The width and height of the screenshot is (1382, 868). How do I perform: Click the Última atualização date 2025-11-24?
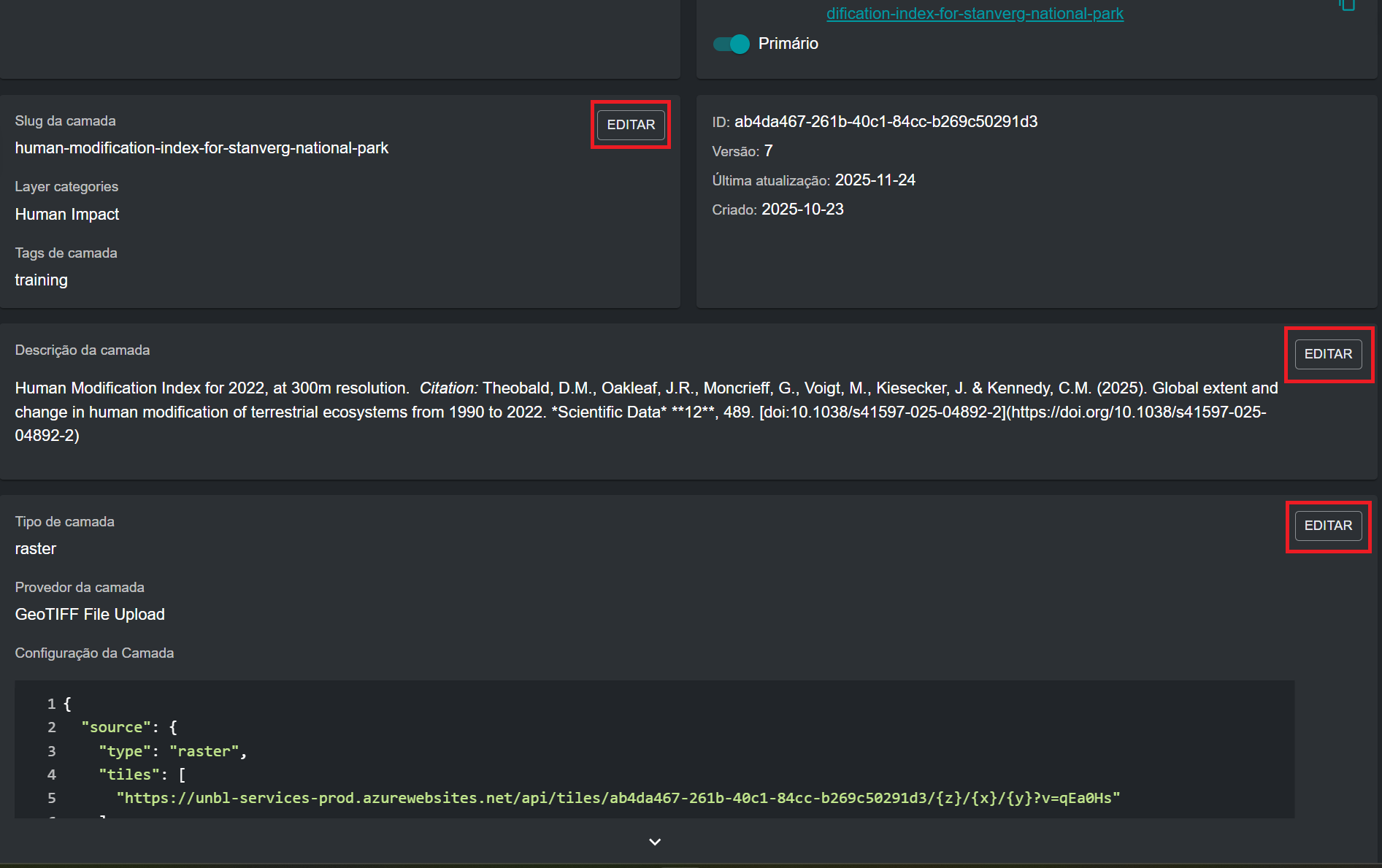(x=875, y=180)
